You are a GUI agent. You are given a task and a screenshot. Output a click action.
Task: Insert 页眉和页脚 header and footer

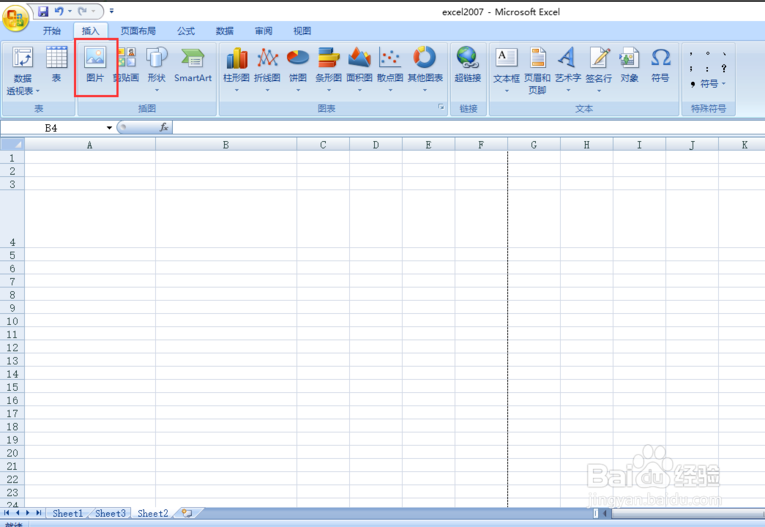[537, 70]
